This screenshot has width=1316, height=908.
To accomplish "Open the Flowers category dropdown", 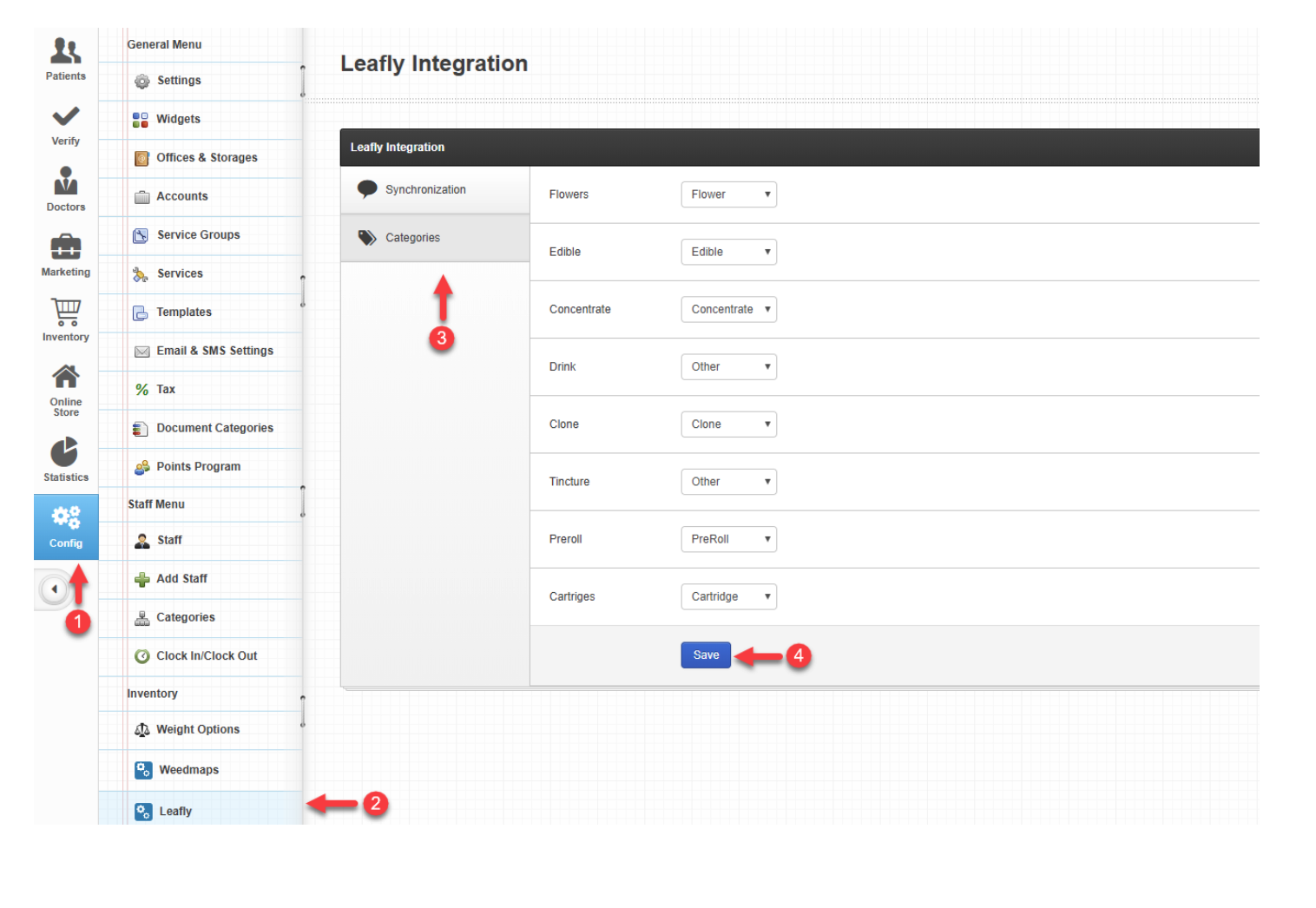I will [728, 194].
